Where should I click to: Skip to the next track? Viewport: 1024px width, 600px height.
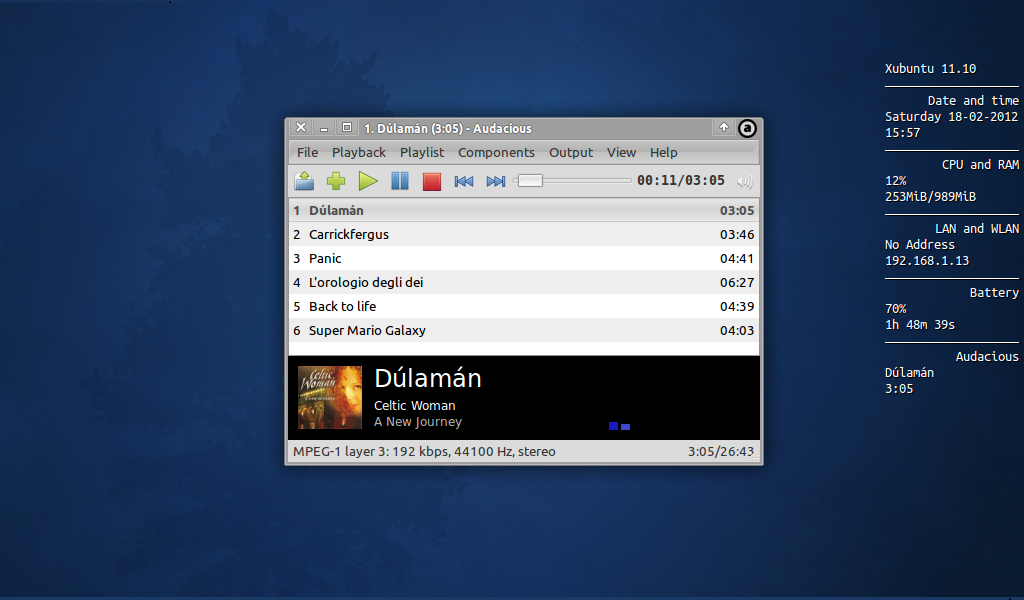[x=496, y=181]
